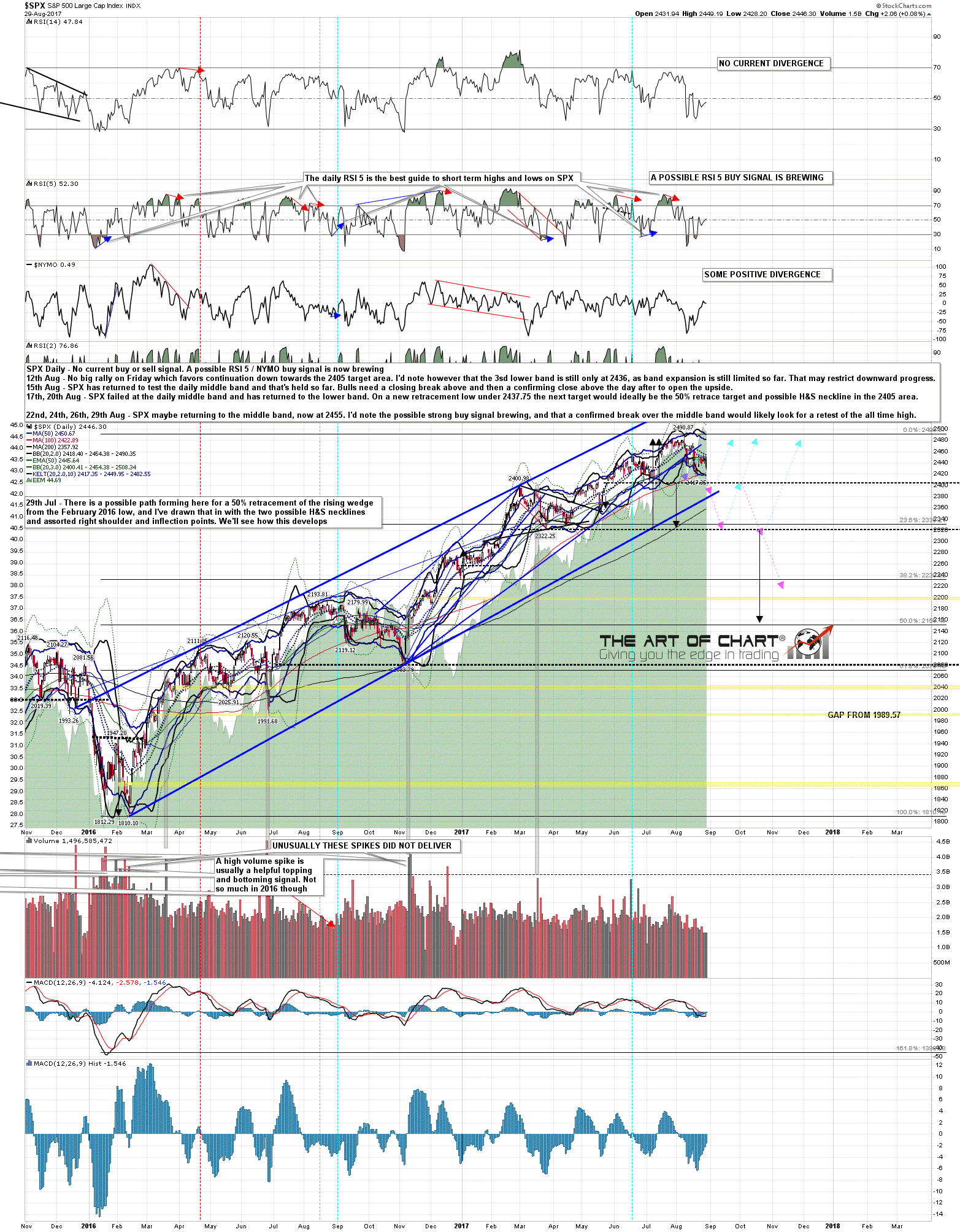This screenshot has height=1232, width=960.
Task: Click the 2017 year label on main chart axis
Action: point(461,833)
